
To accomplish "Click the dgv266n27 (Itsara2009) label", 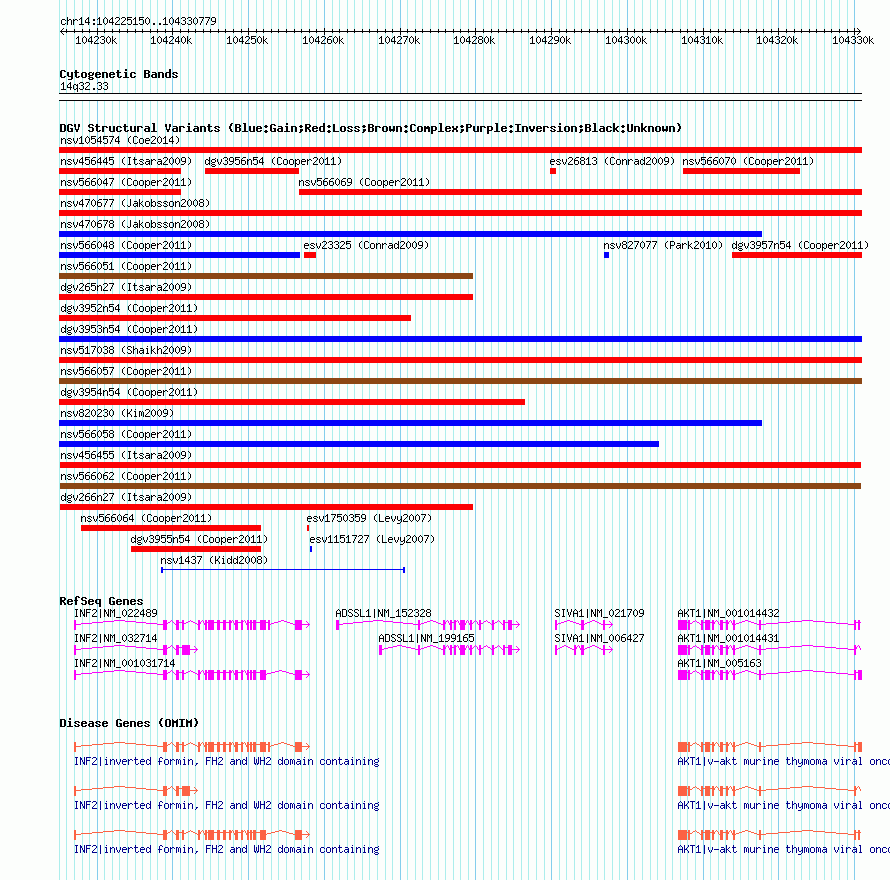I will 126,497.
